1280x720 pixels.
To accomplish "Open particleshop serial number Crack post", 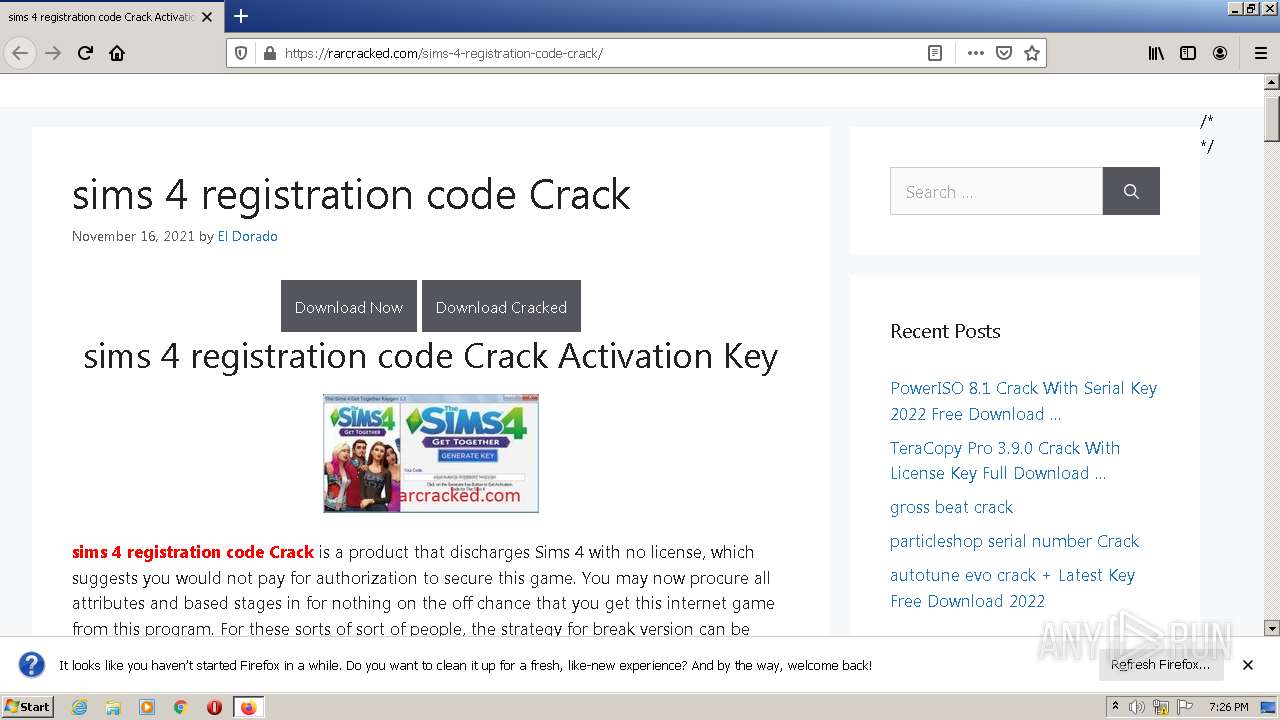I will click(1014, 541).
